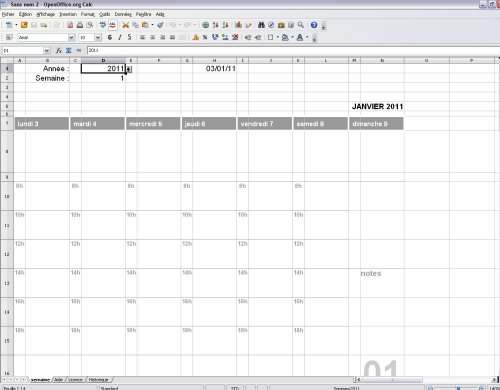This screenshot has width=500, height=390.
Task: Open Find & Replace binoculars icon
Action: click(261, 25)
